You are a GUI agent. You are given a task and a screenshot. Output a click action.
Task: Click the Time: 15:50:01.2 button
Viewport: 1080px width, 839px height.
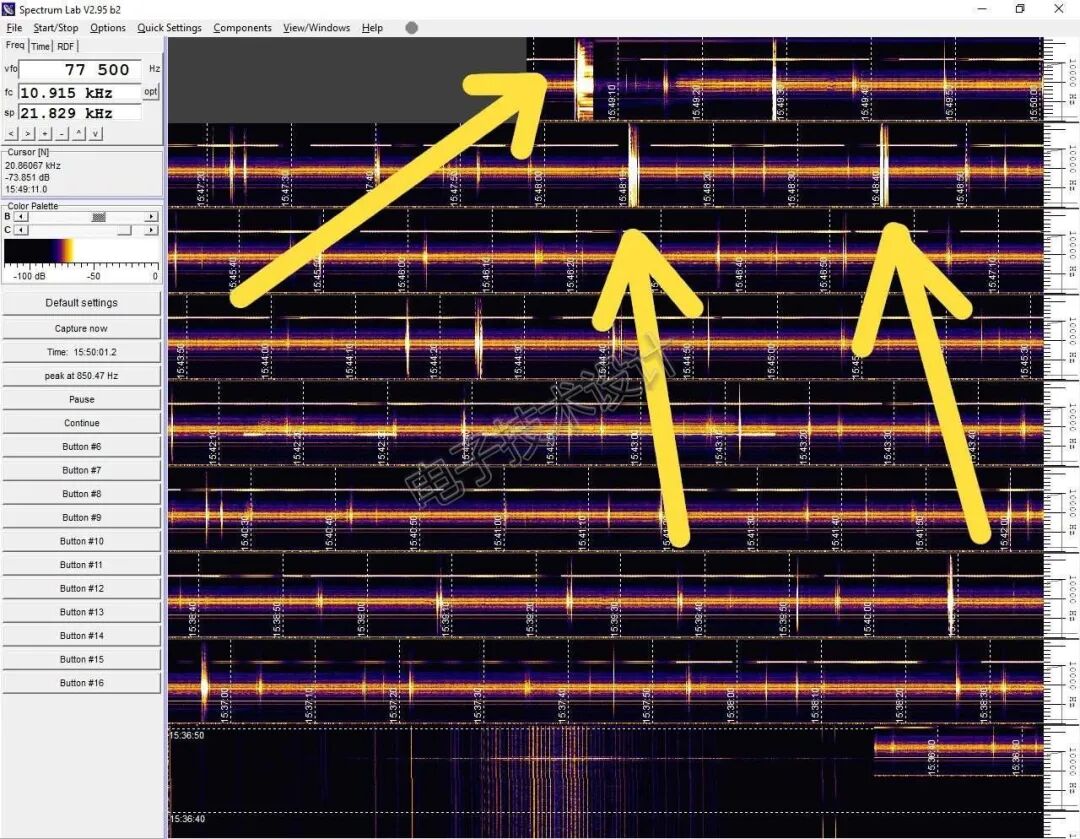pos(81,352)
